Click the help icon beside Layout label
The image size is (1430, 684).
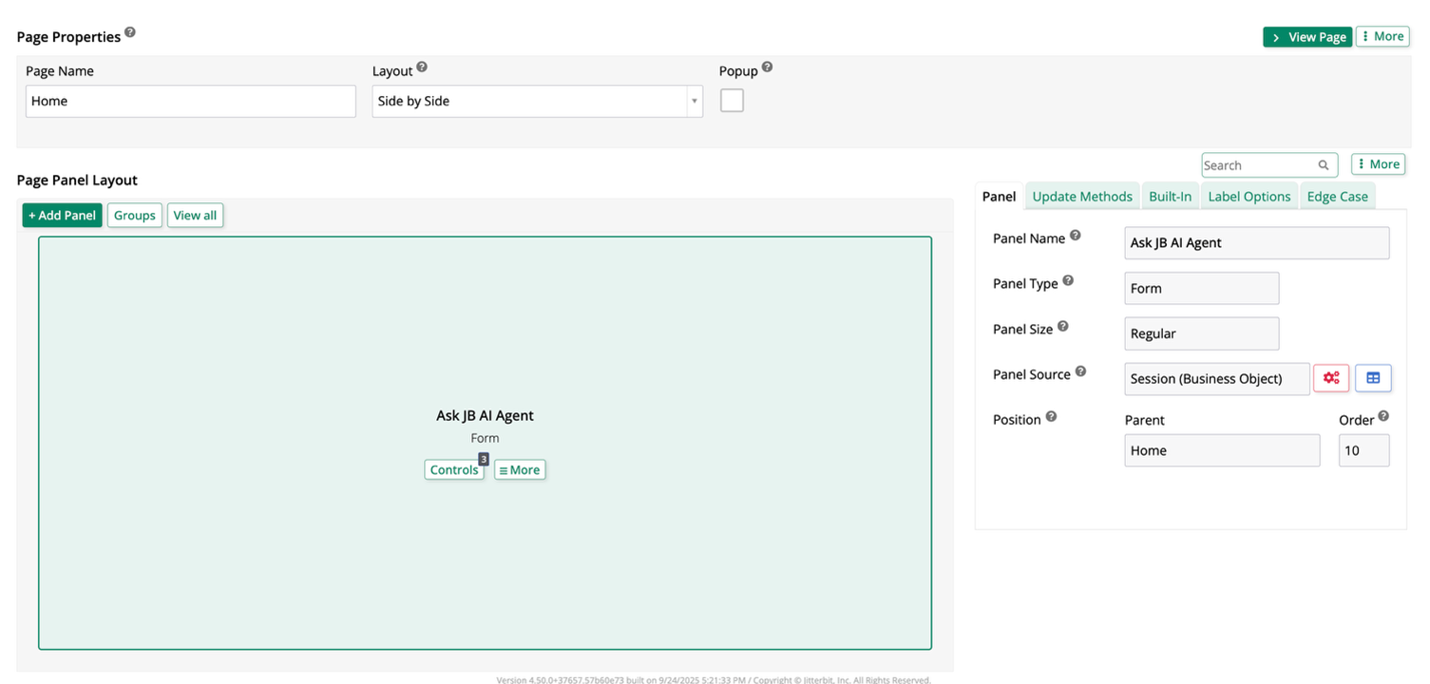pos(422,68)
